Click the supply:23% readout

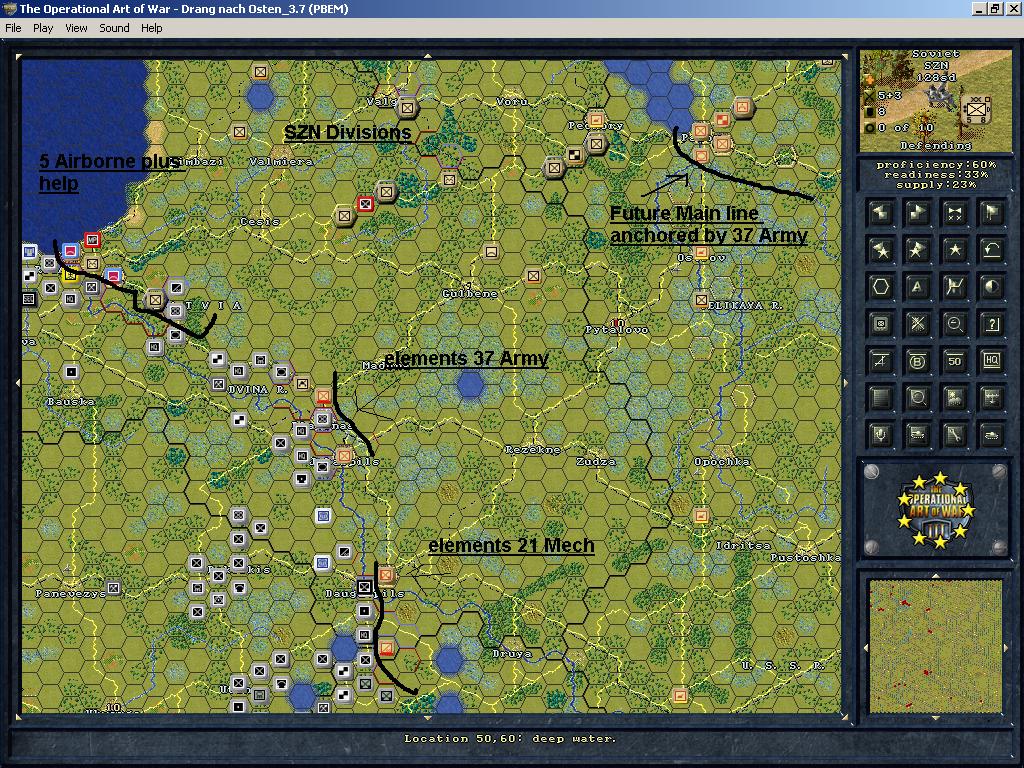(936, 185)
